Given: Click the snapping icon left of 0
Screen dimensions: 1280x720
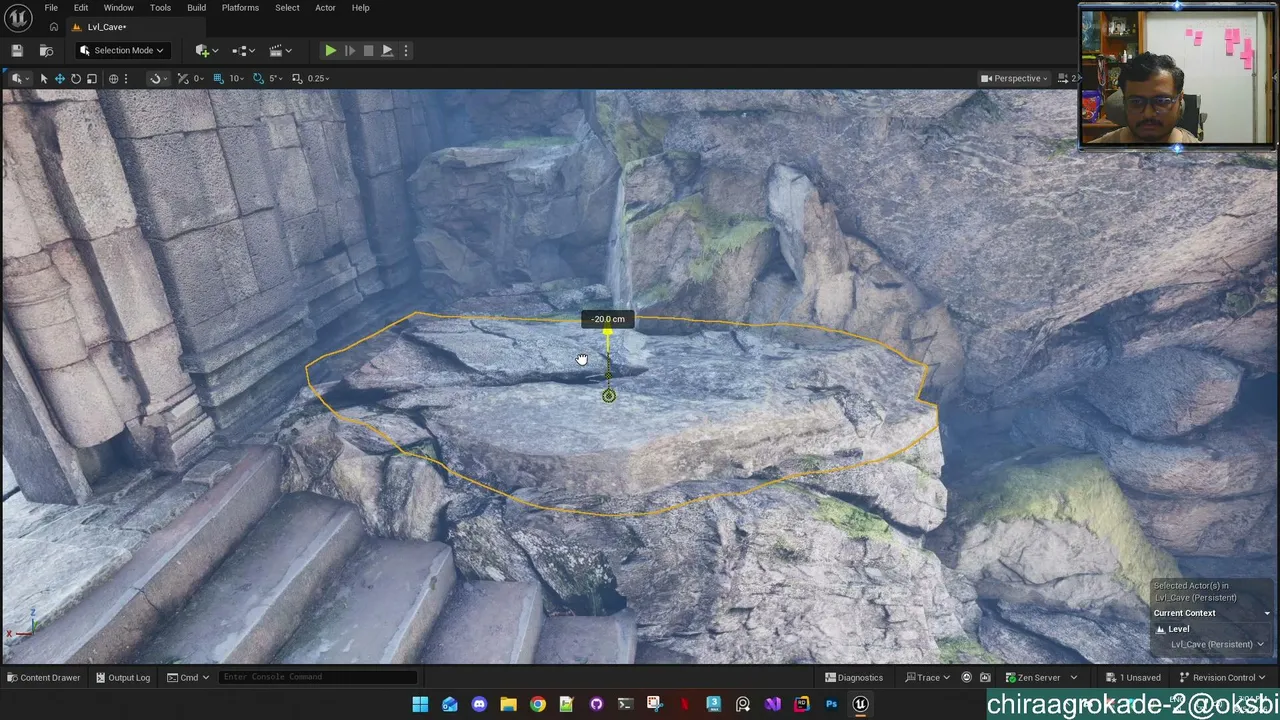Looking at the screenshot, I should point(183,78).
